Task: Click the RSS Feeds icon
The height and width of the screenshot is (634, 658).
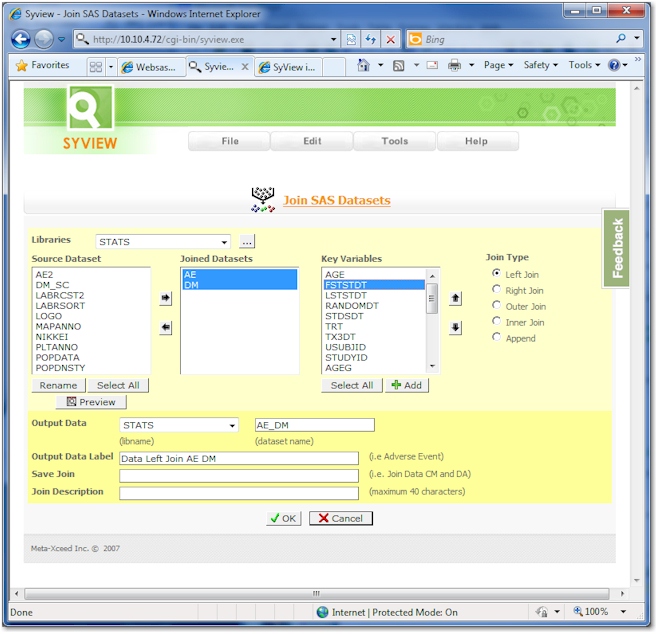Action: [x=399, y=65]
